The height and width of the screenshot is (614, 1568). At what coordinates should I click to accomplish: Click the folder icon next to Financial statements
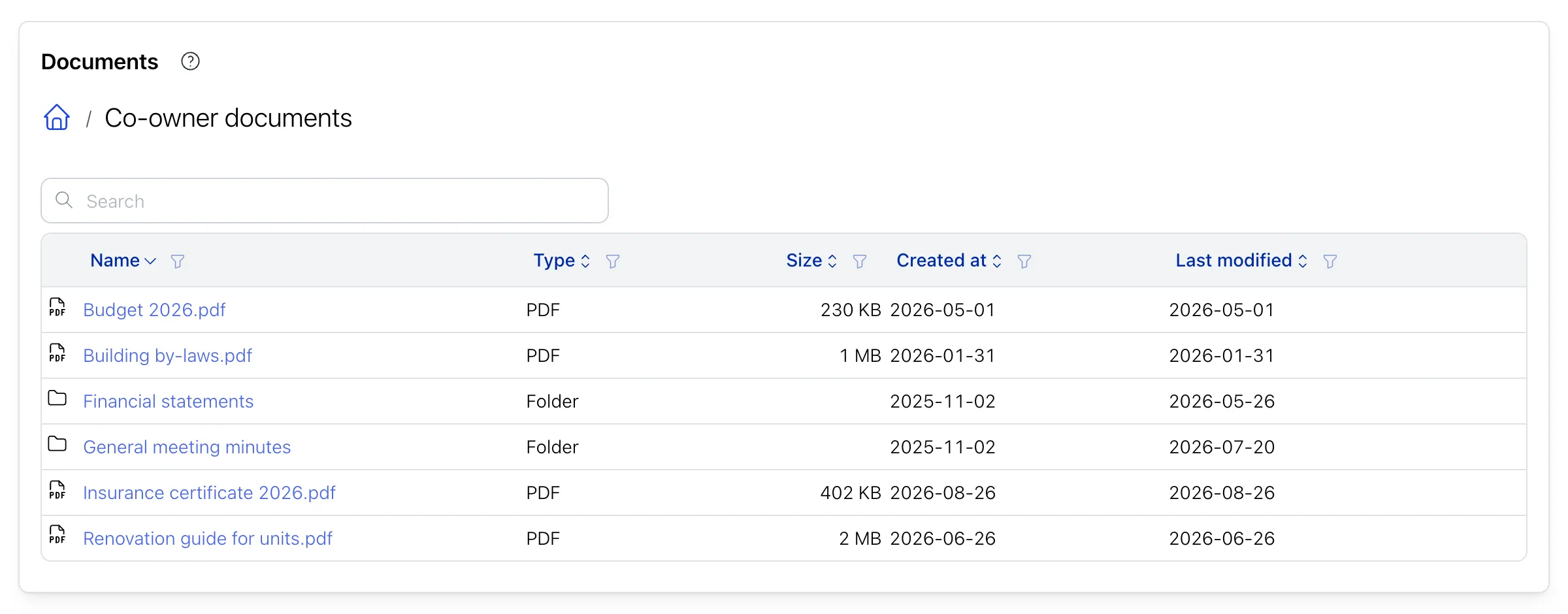pyautogui.click(x=57, y=398)
